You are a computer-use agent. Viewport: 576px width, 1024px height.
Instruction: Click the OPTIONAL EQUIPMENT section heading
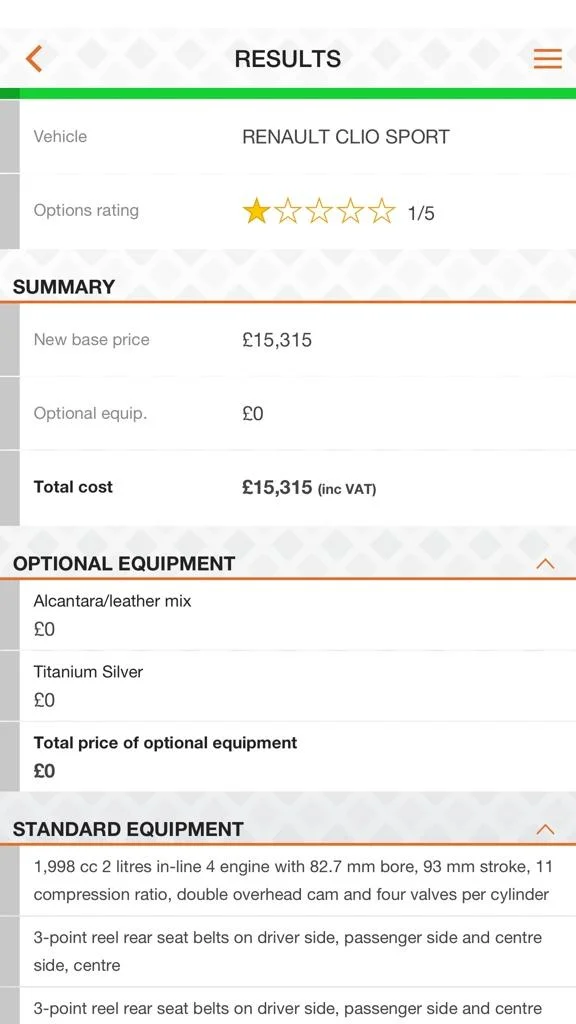[124, 564]
